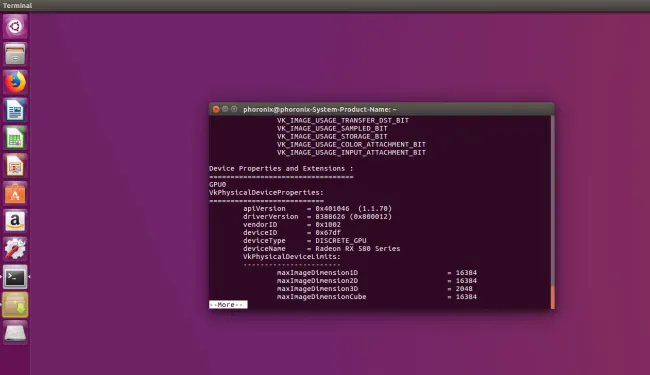Click VK_IMAGE_USAGE_TRANSFER_DST_BIT line

[x=343, y=120]
